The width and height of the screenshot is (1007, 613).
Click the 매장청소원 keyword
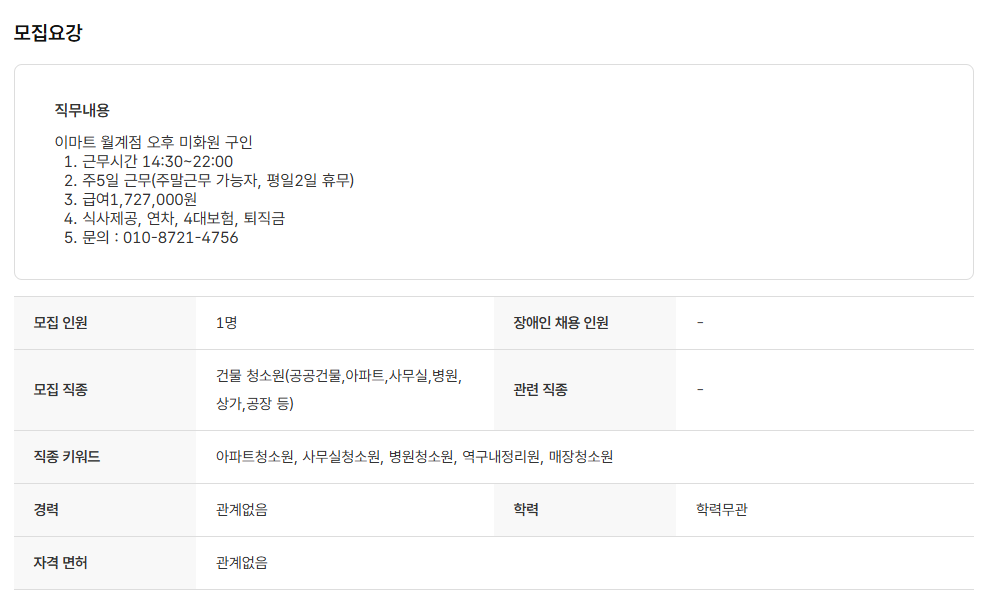[581, 457]
